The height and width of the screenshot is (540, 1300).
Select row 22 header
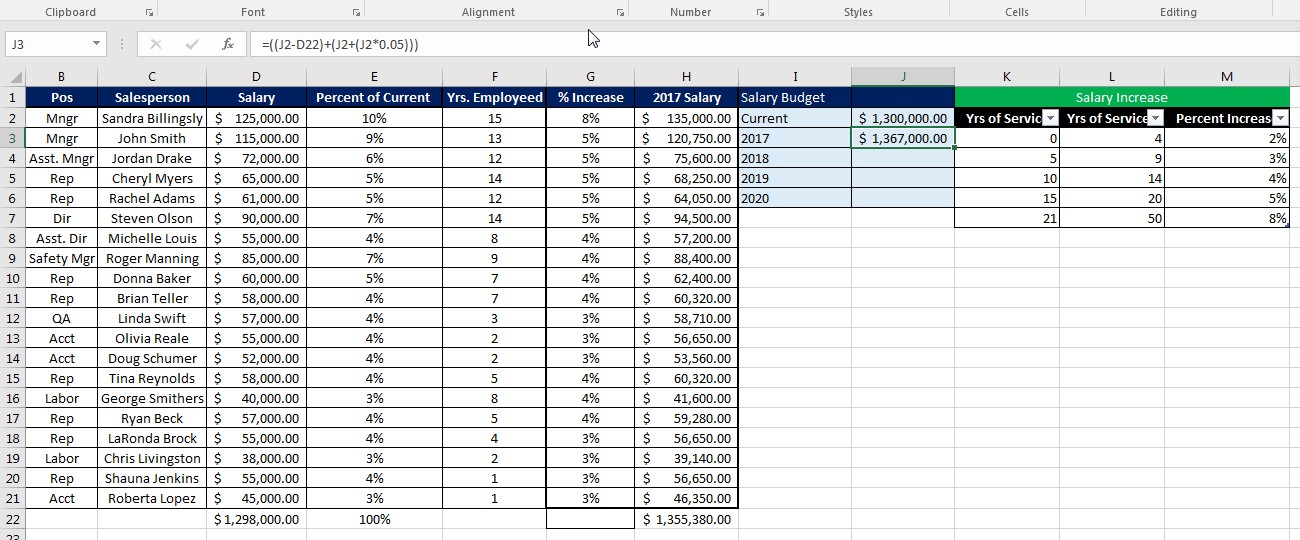(x=12, y=519)
